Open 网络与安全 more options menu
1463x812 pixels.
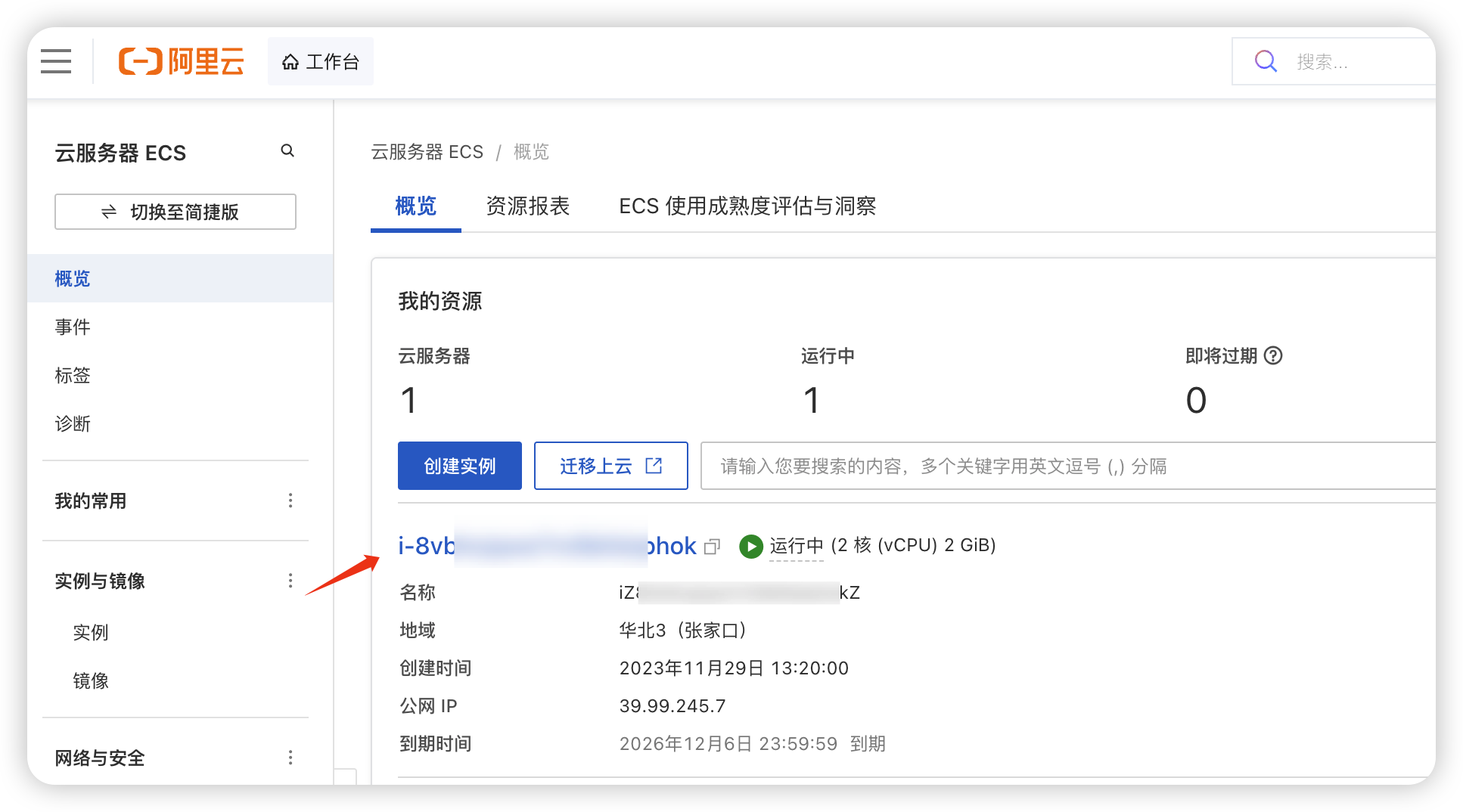coord(290,758)
